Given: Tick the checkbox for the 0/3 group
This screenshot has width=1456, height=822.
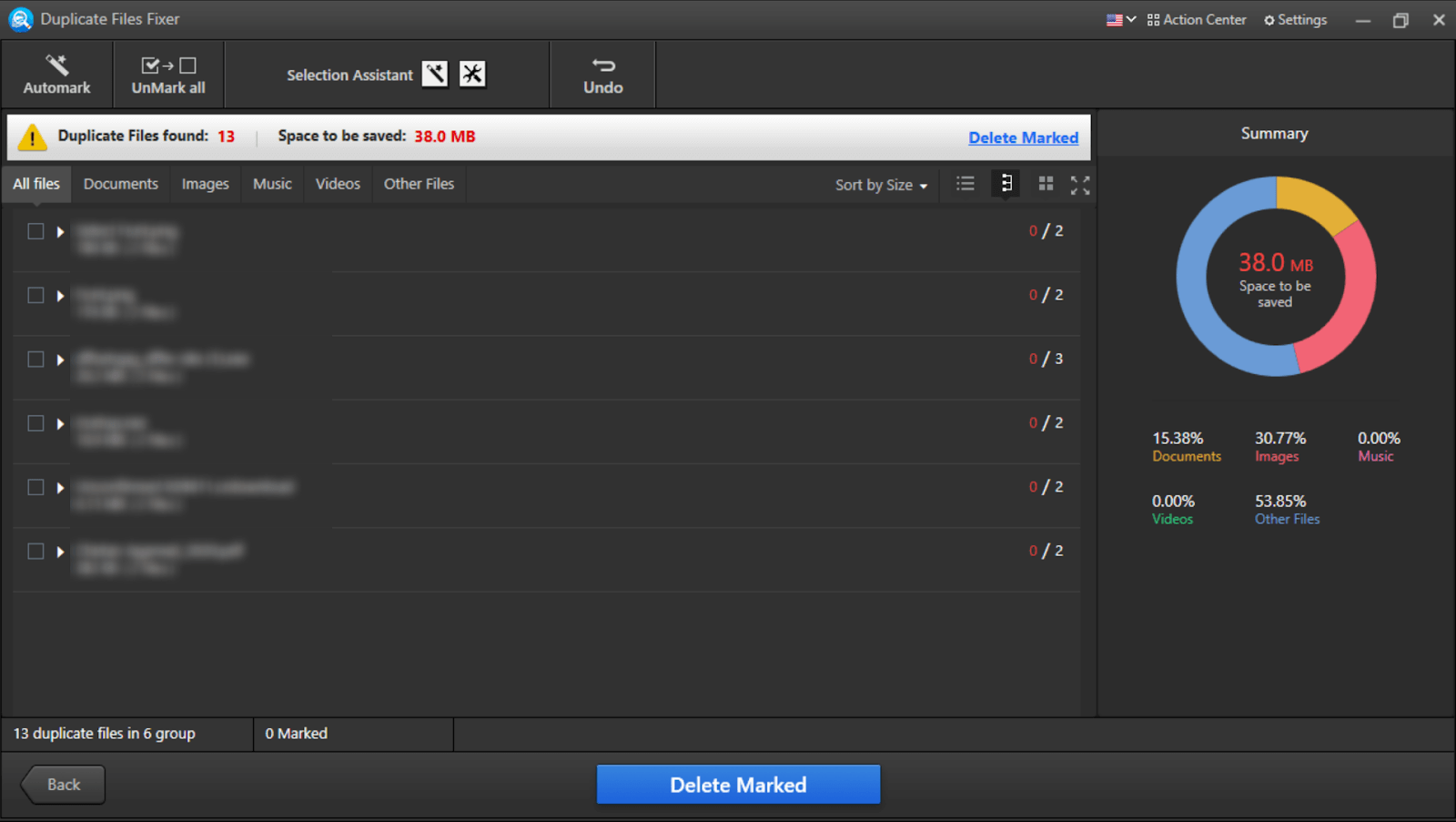Looking at the screenshot, I should point(35,360).
